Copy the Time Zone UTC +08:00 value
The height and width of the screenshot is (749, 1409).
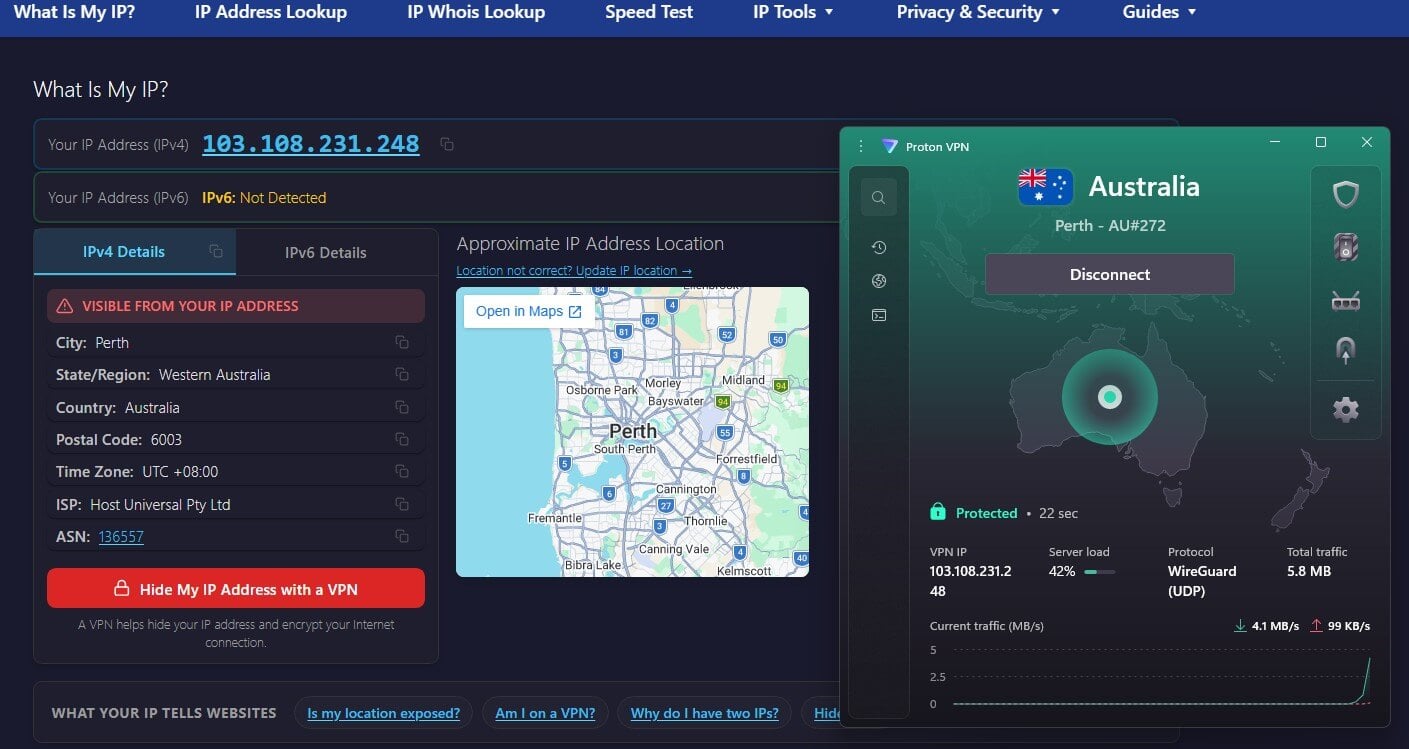[x=402, y=472]
